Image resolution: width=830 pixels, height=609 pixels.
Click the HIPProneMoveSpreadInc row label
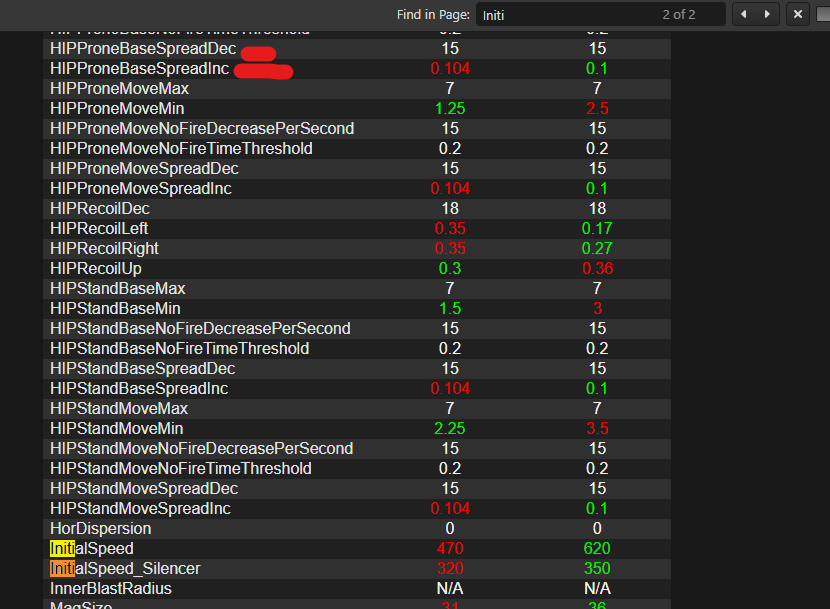[141, 189]
